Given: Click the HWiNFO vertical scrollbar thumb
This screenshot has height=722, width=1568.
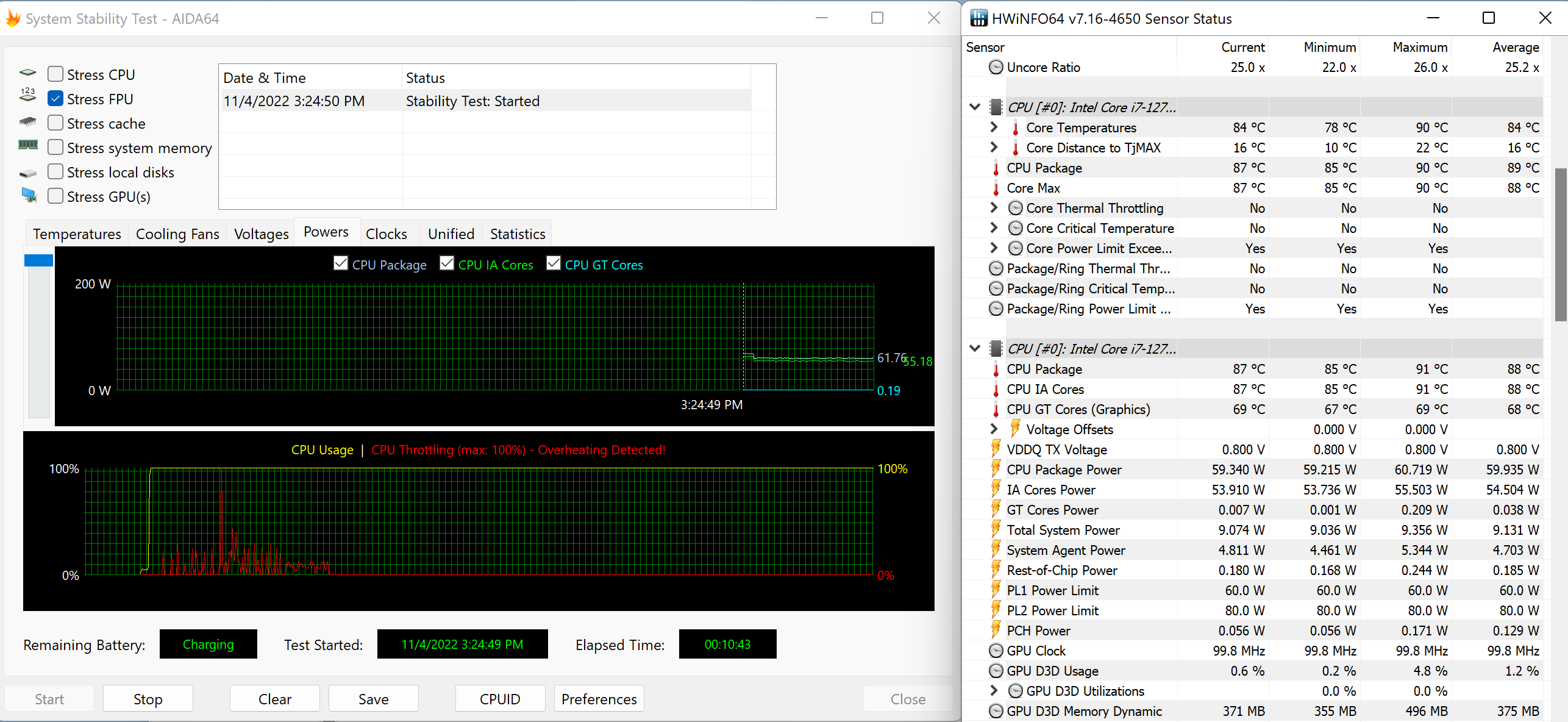Looking at the screenshot, I should 1561,244.
